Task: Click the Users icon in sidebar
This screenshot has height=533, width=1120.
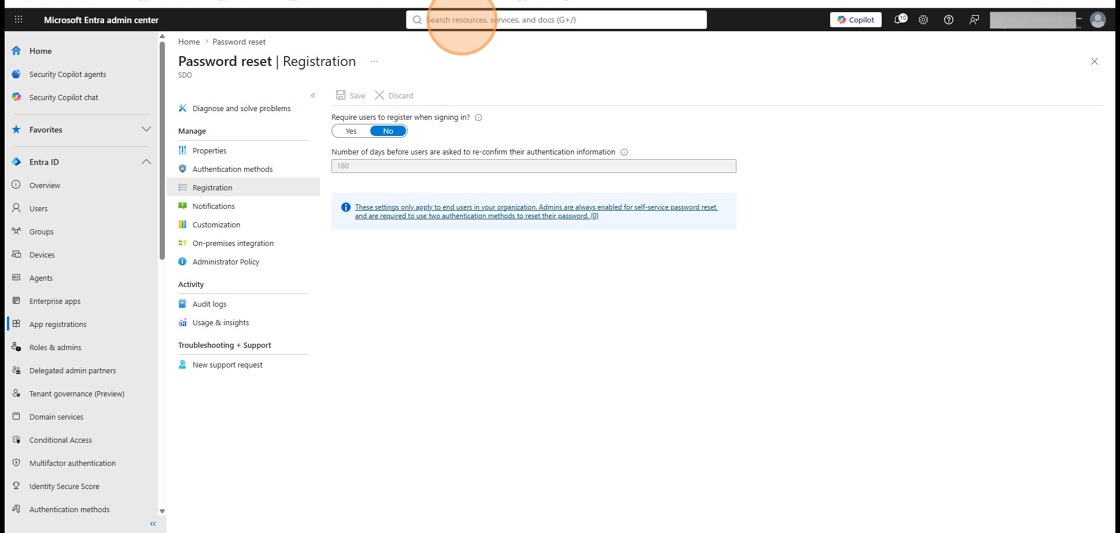Action: click(16, 209)
